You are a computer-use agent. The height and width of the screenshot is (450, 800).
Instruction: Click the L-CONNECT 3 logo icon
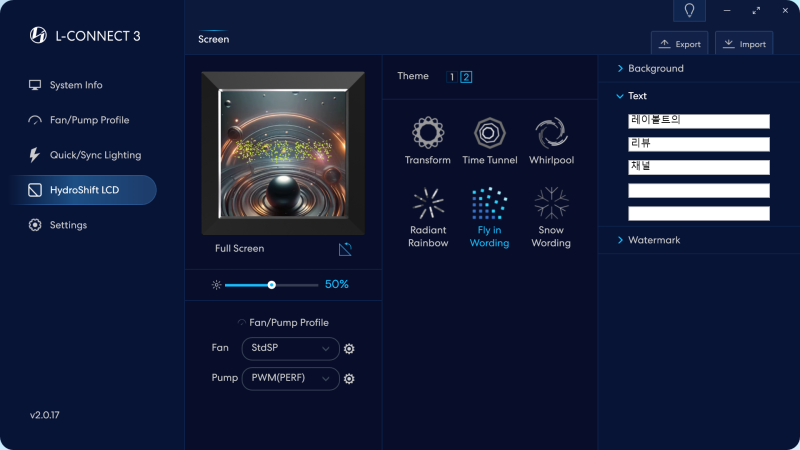[x=38, y=35]
